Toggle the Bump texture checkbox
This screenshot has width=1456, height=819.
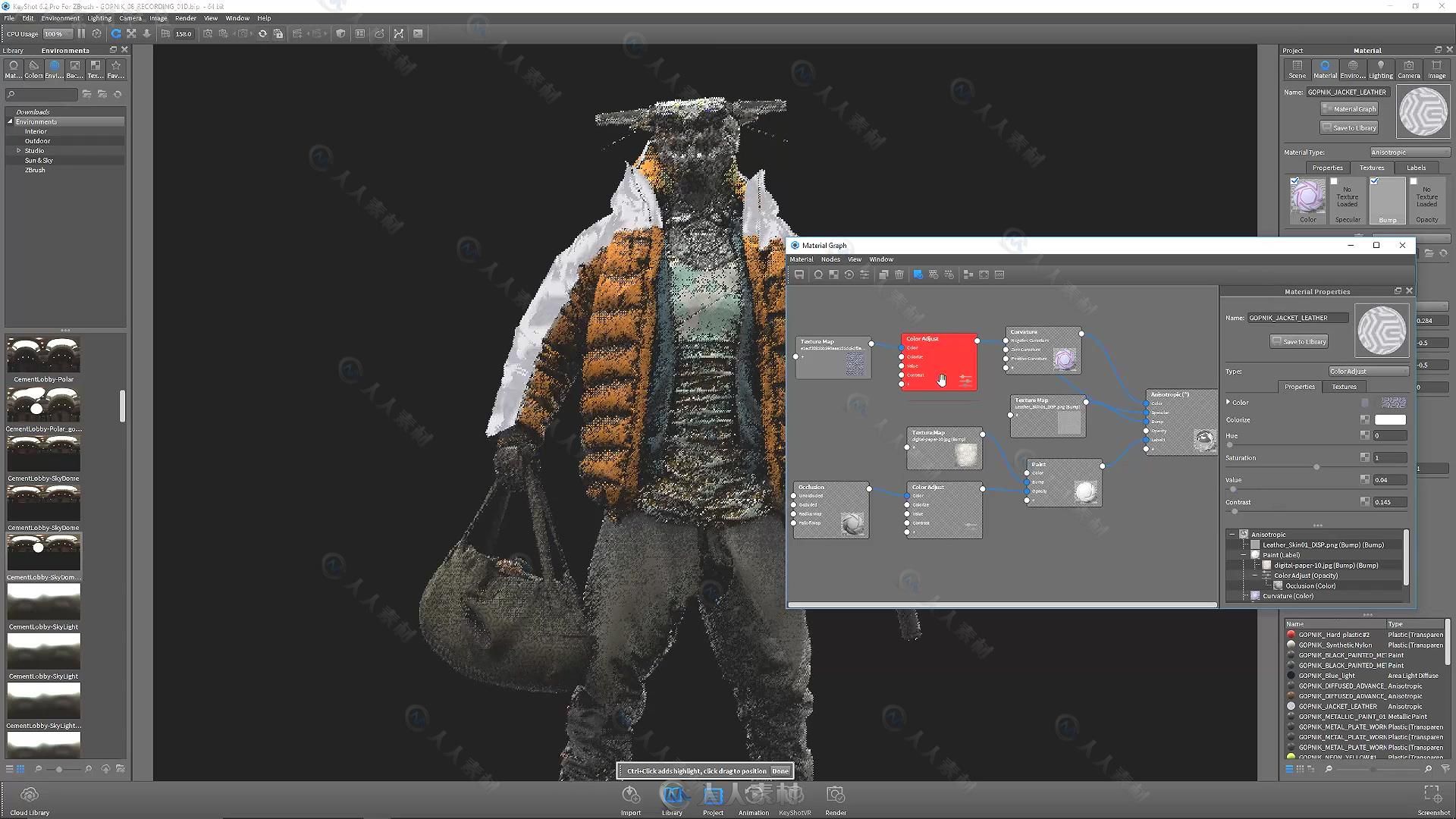(1374, 180)
